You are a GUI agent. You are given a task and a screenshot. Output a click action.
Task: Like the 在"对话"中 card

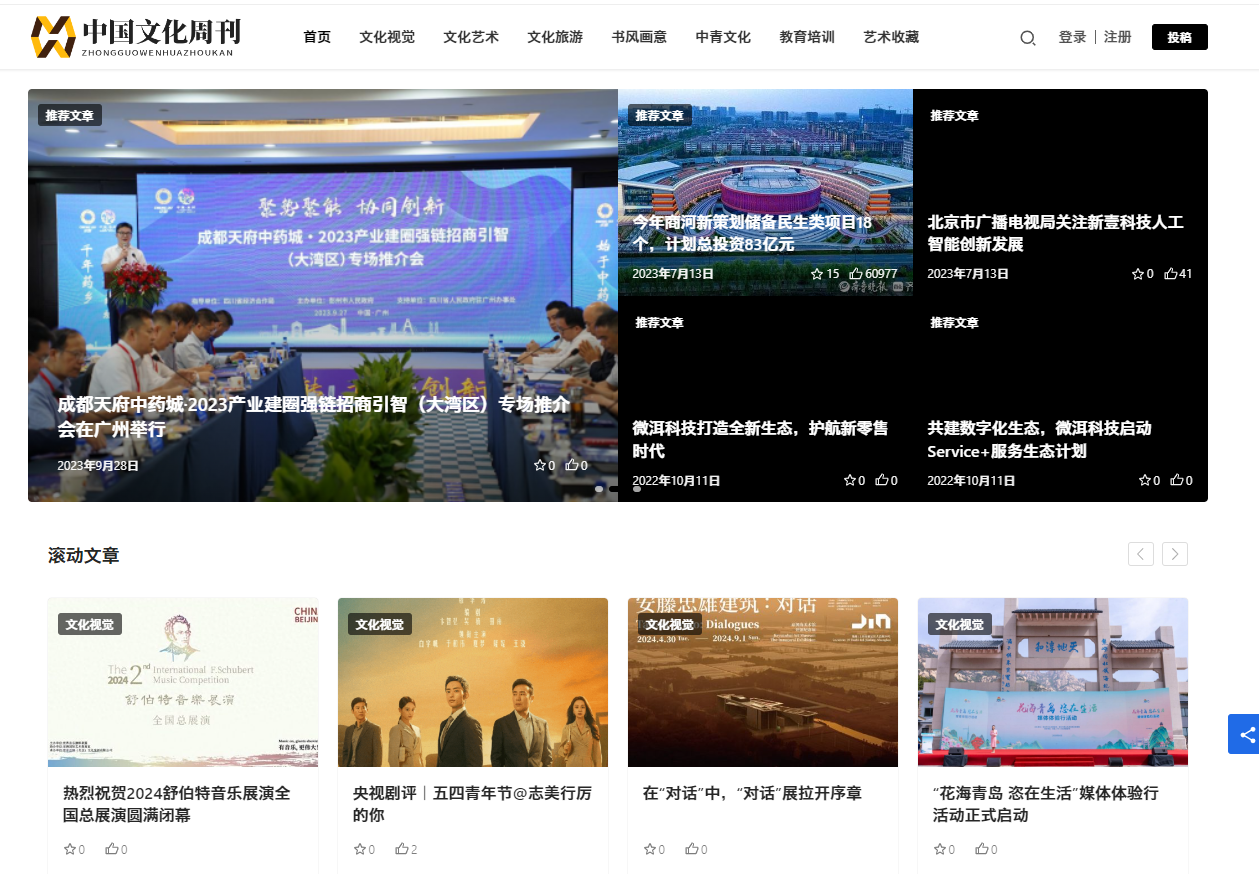tap(691, 849)
